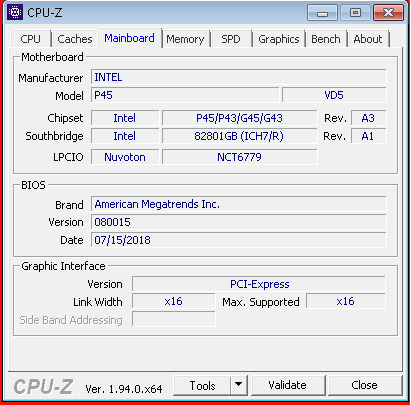Click the Manufacturer field showing INTEL
This screenshot has width=411, height=405.
pyautogui.click(x=239, y=77)
